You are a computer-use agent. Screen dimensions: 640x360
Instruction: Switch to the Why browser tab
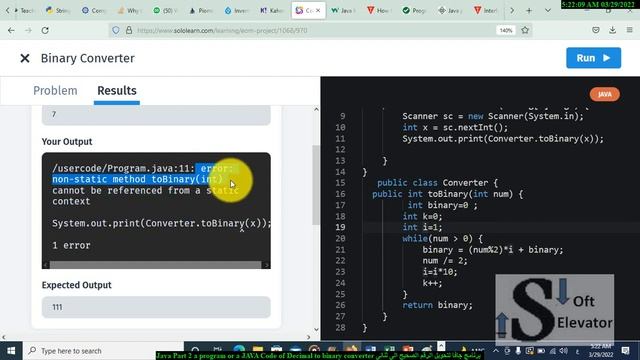pyautogui.click(x=129, y=11)
